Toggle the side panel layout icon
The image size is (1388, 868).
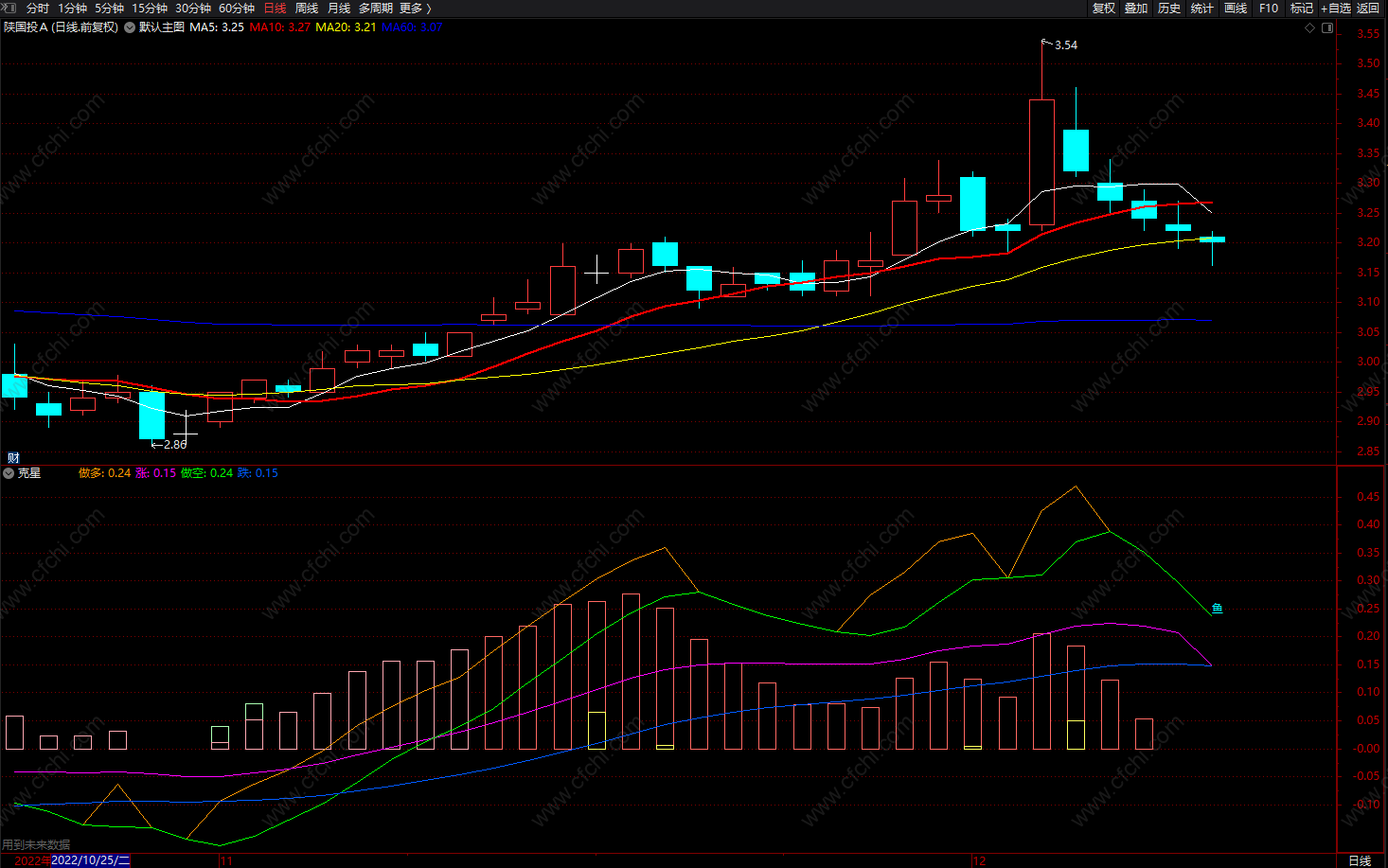pyautogui.click(x=1327, y=27)
